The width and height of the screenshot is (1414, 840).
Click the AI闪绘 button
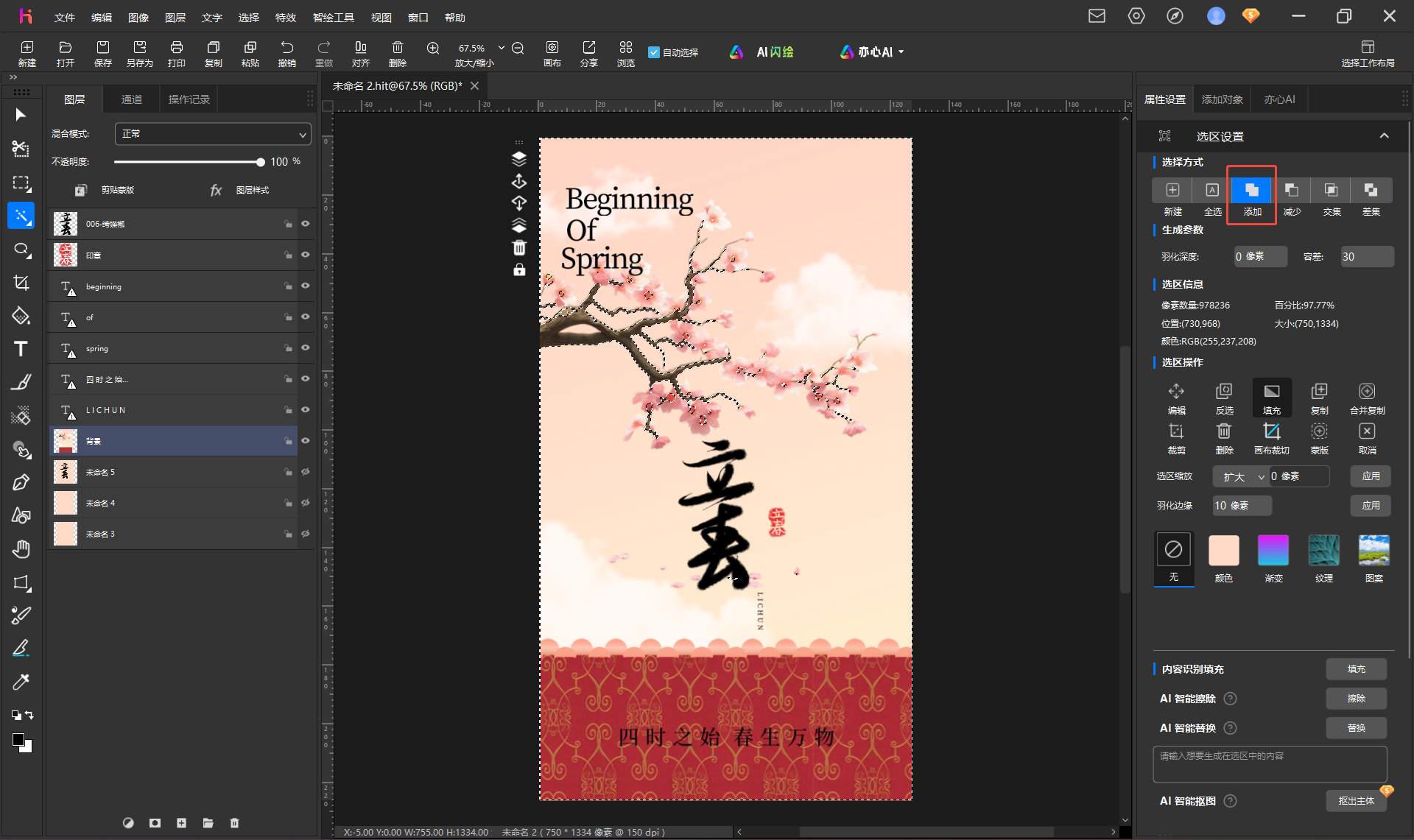[x=761, y=52]
